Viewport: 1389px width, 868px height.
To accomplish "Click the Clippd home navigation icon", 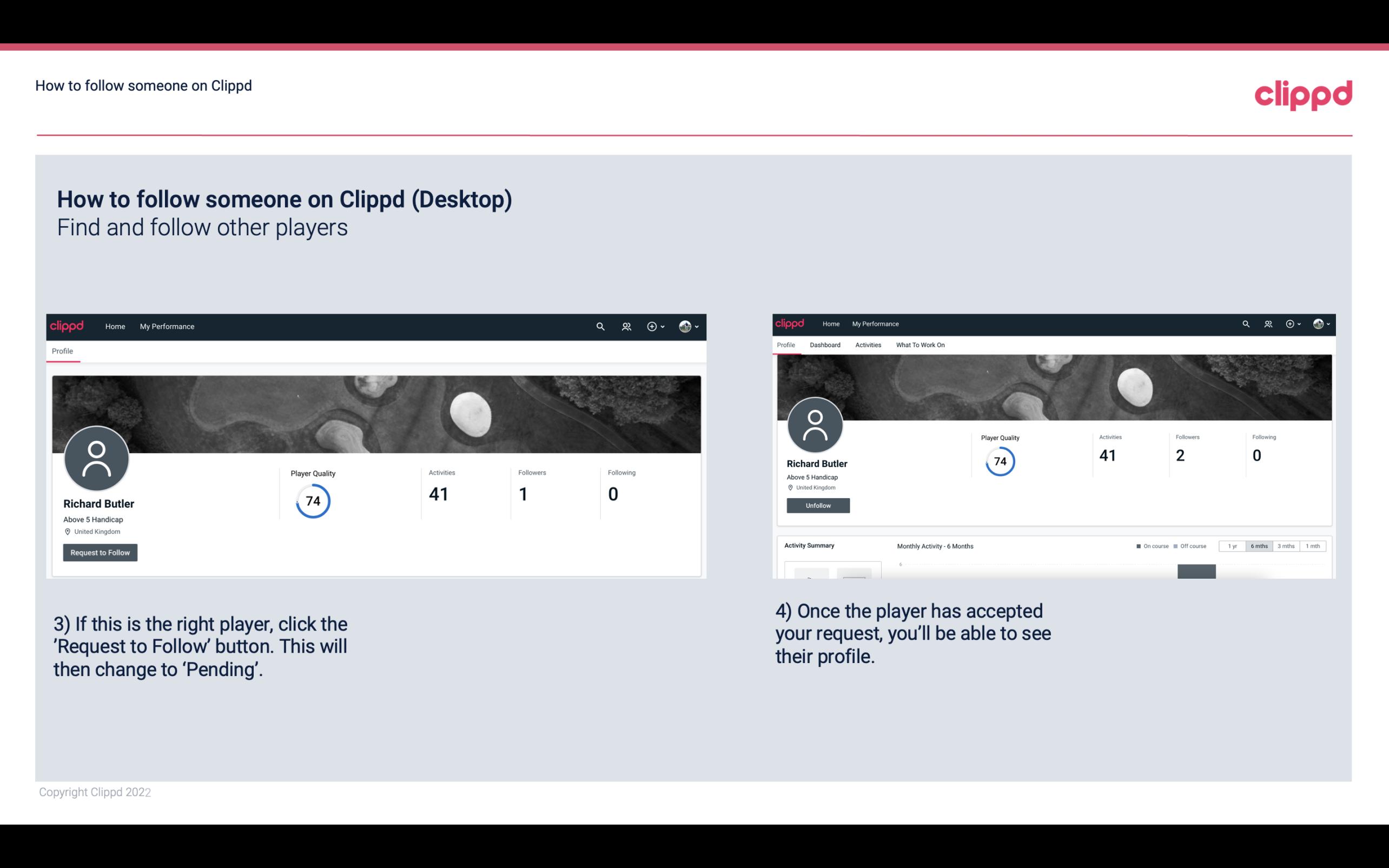I will tap(67, 326).
